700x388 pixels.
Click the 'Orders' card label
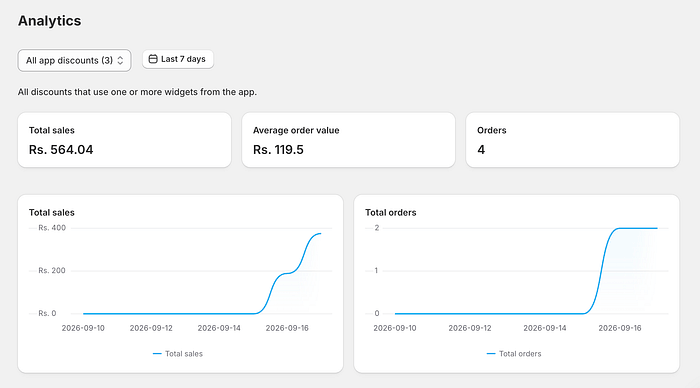click(x=492, y=130)
